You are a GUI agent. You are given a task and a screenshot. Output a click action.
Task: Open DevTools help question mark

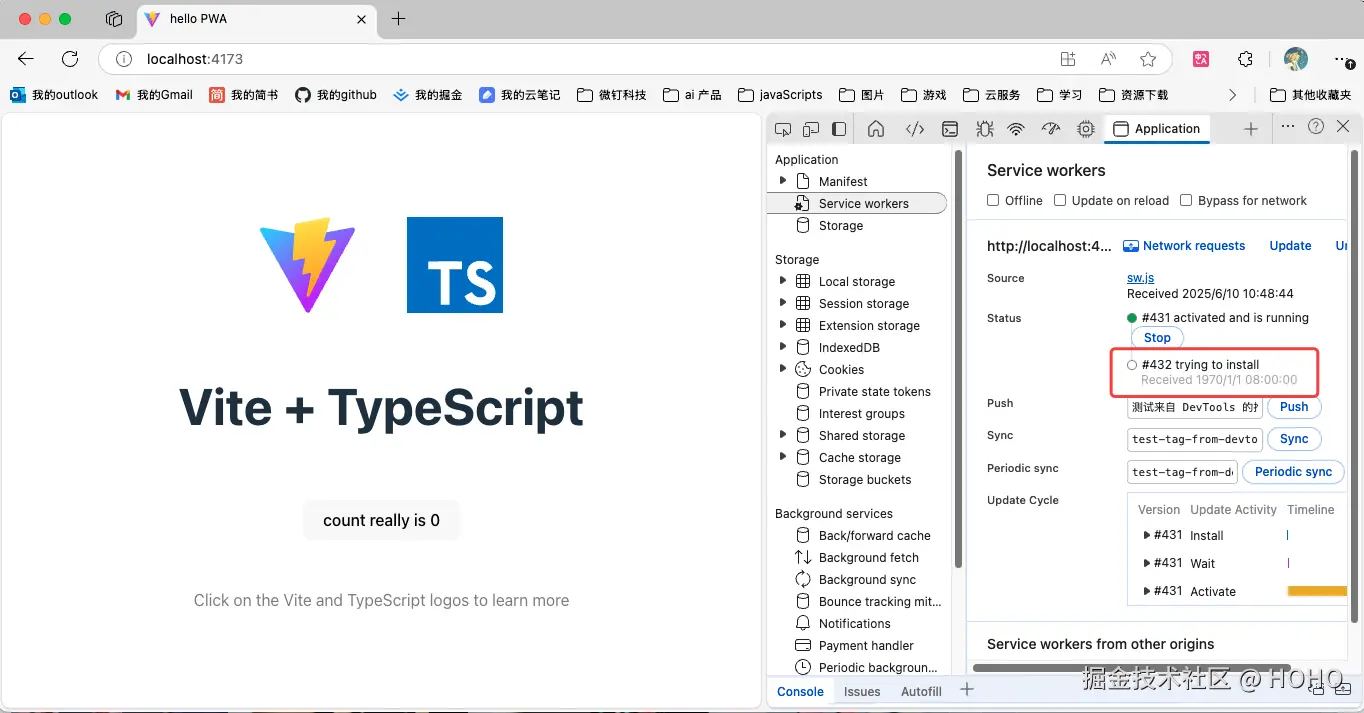(1316, 127)
